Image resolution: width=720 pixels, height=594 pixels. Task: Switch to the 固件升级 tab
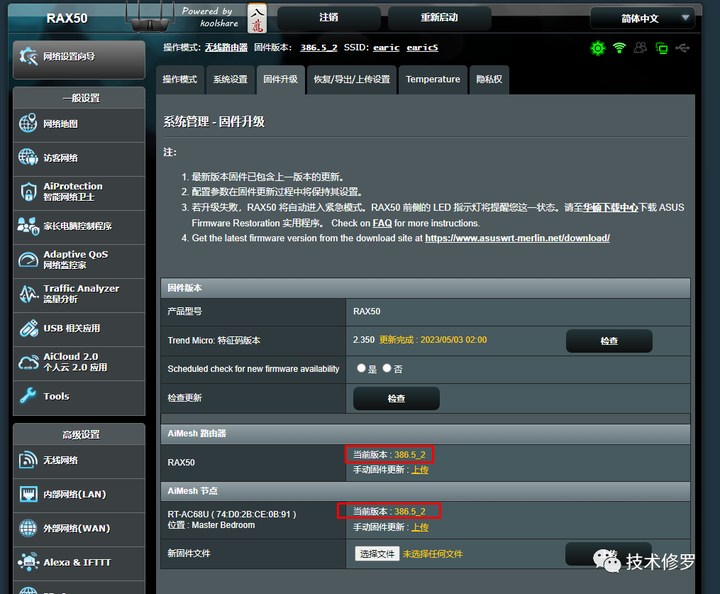[281, 79]
